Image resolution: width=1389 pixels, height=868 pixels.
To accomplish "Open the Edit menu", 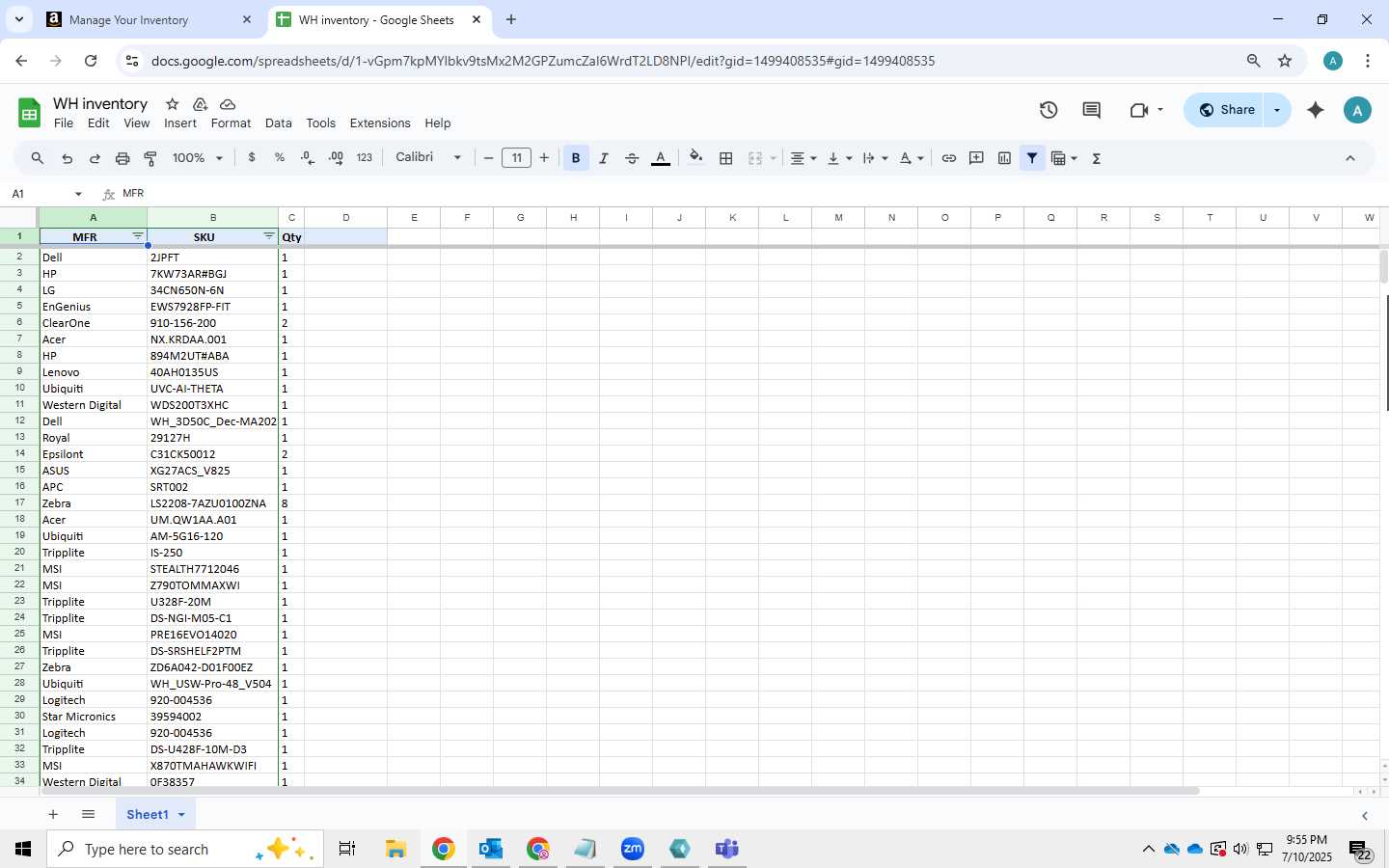I will [x=98, y=123].
